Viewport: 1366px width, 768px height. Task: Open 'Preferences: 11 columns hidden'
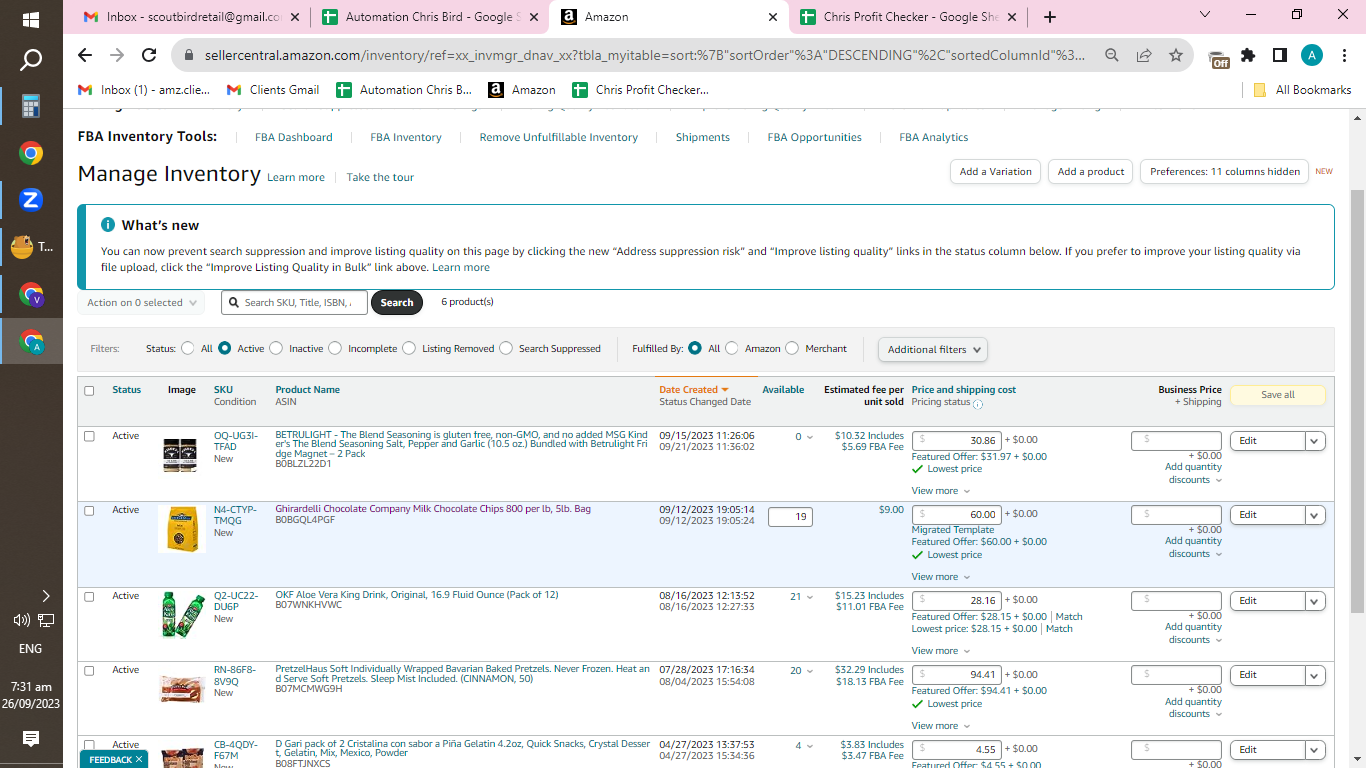click(x=1225, y=172)
